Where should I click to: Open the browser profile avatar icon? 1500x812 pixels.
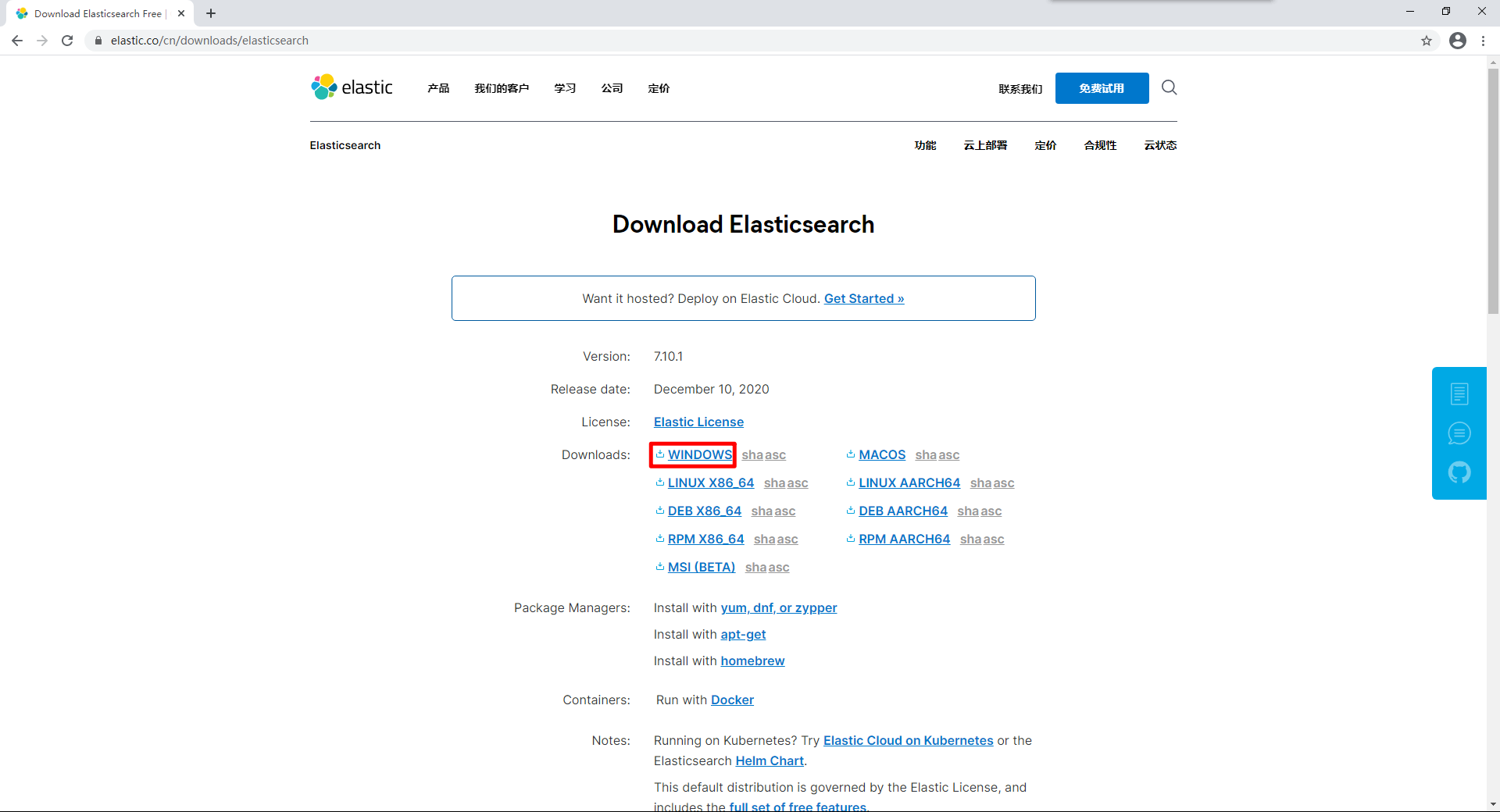pos(1458,41)
